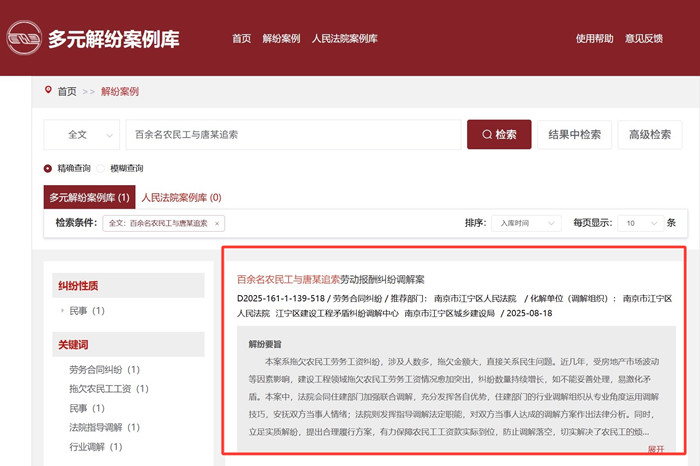The width and height of the screenshot is (700, 466).
Task: Select the 模糊查询 radio button
Action: [103, 168]
